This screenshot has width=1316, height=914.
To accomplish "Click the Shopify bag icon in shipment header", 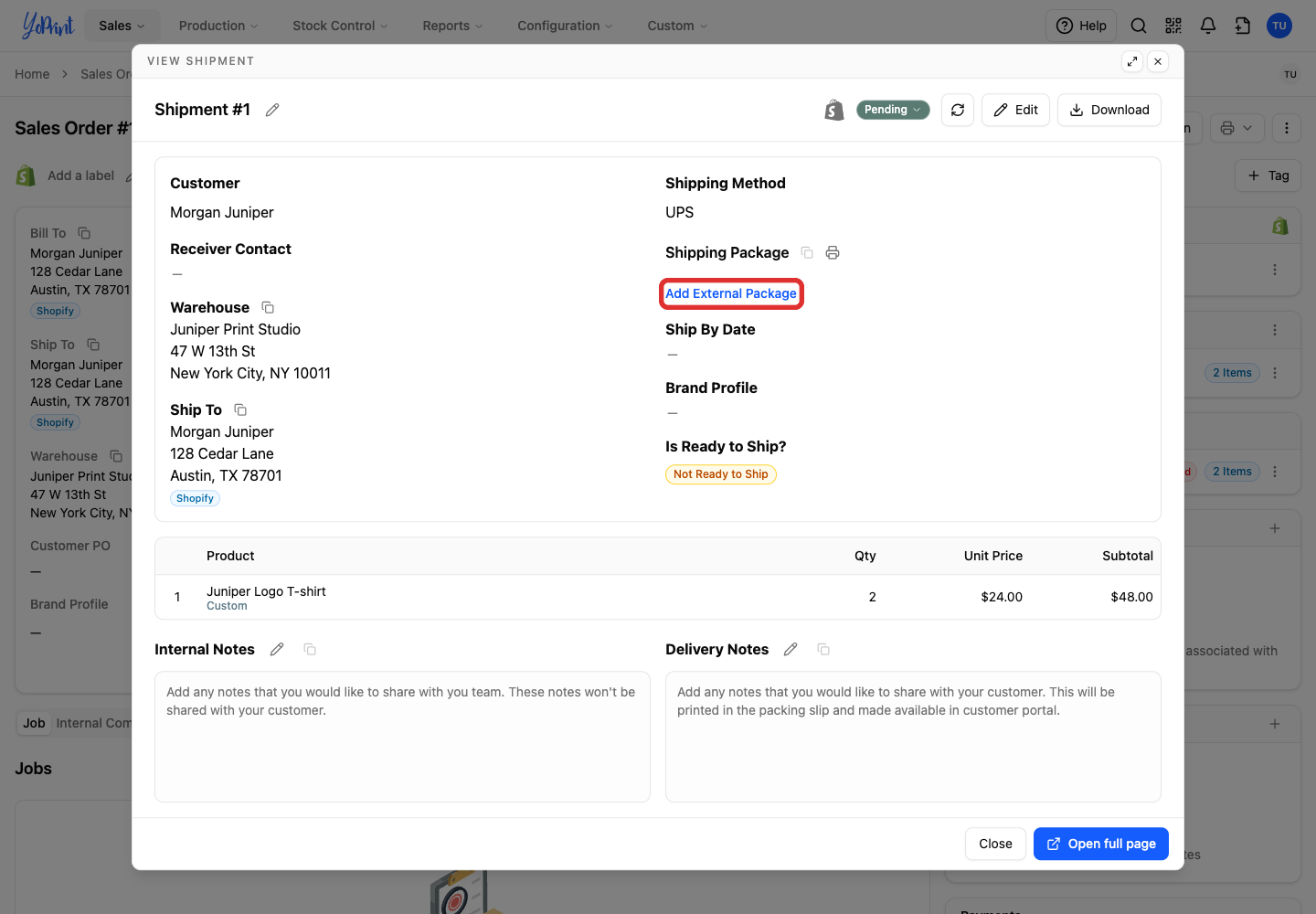I will click(x=833, y=110).
